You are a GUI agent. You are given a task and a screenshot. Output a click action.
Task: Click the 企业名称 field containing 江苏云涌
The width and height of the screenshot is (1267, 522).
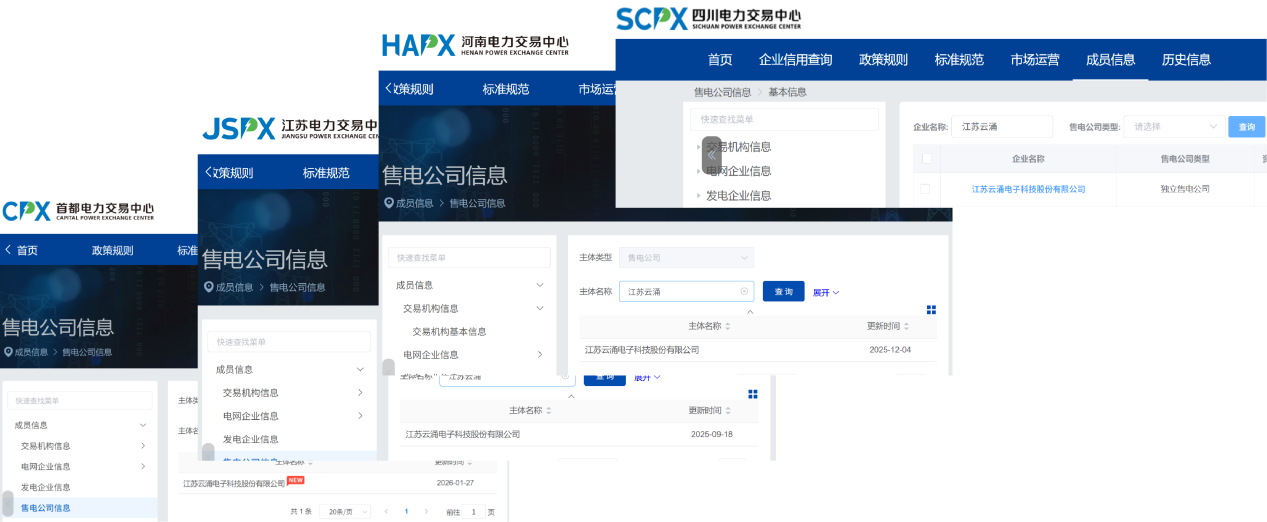(x=1002, y=127)
